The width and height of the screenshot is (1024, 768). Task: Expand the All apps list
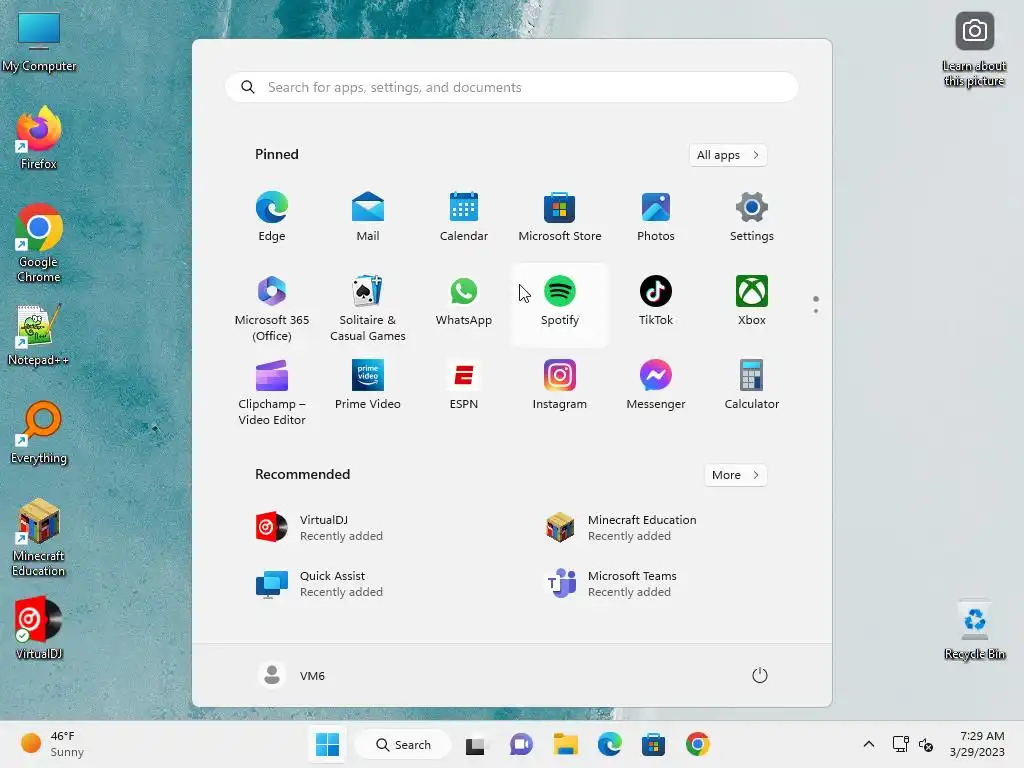(728, 155)
